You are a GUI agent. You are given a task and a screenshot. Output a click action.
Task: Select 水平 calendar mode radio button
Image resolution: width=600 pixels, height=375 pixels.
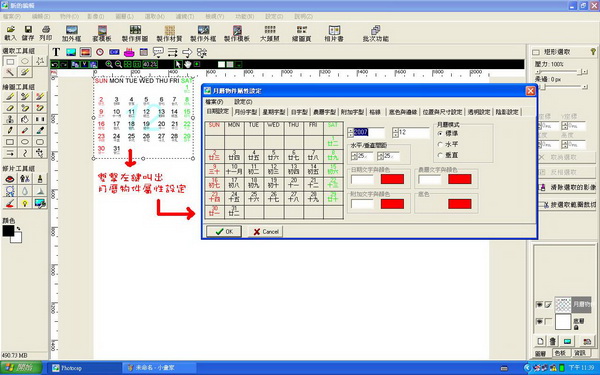(440, 144)
